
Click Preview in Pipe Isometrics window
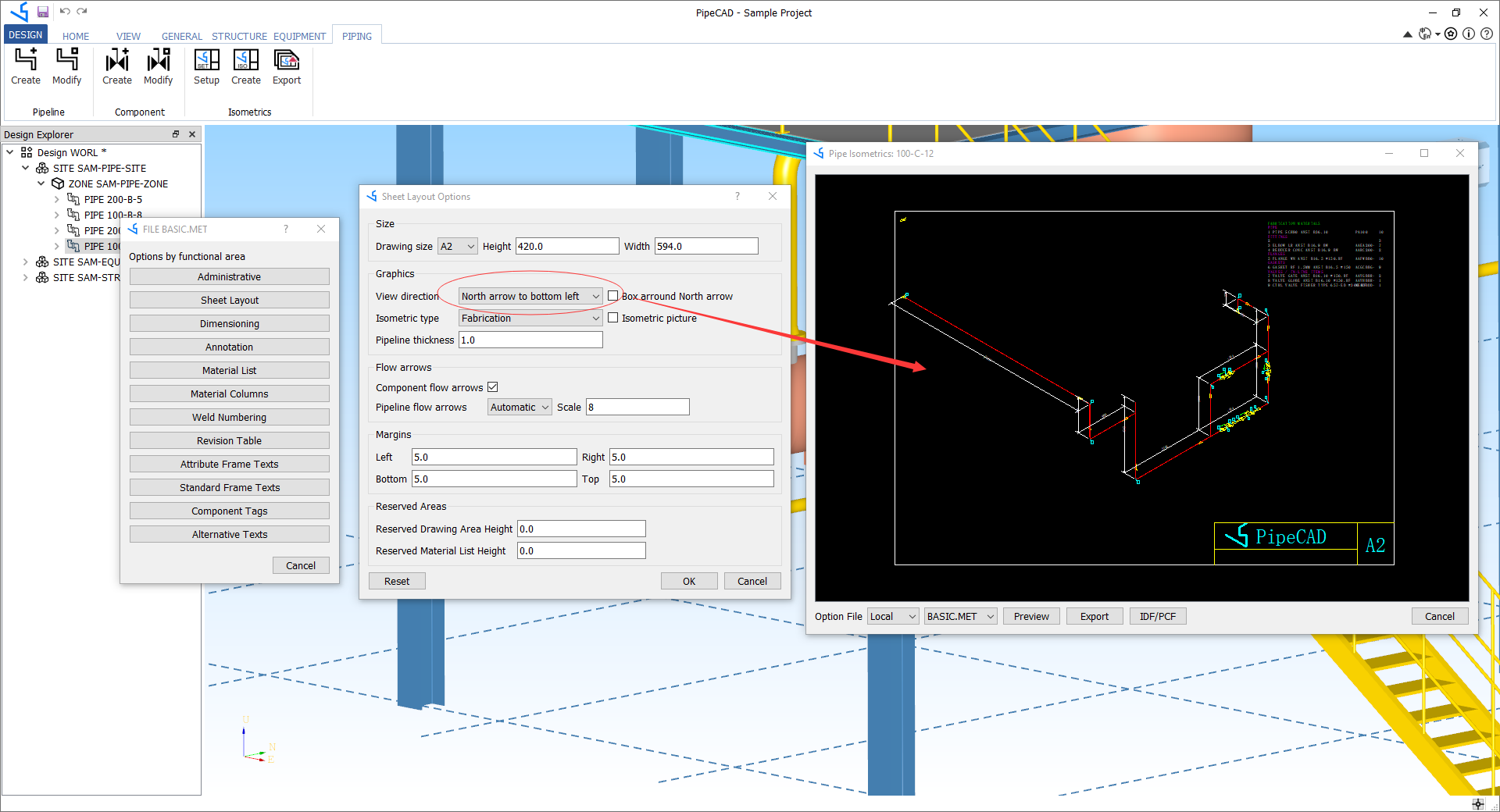[1031, 617]
